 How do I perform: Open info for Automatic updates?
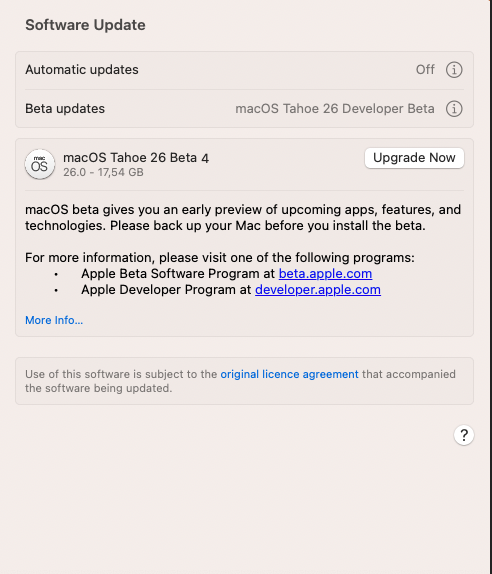(x=454, y=70)
